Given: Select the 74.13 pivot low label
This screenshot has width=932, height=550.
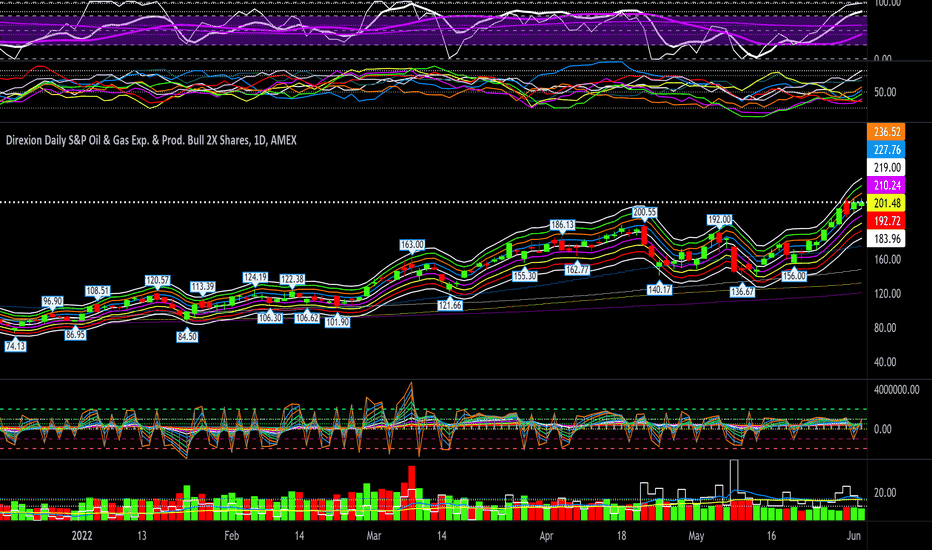Looking at the screenshot, I should [x=15, y=345].
